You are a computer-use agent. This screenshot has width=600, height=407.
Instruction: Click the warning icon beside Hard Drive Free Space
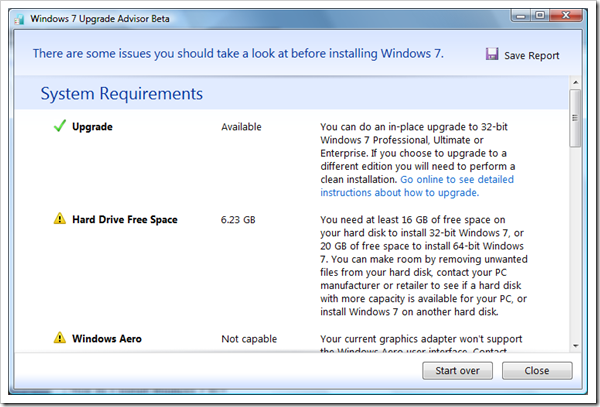(x=60, y=219)
